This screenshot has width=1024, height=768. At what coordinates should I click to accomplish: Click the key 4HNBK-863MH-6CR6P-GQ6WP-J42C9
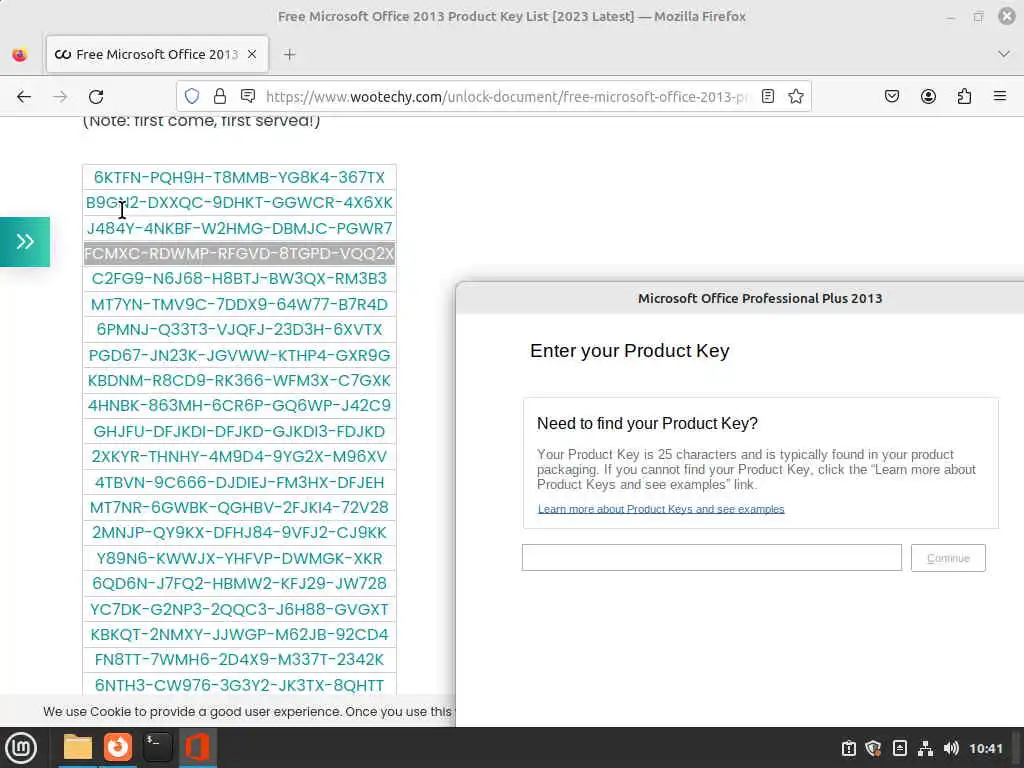(239, 406)
